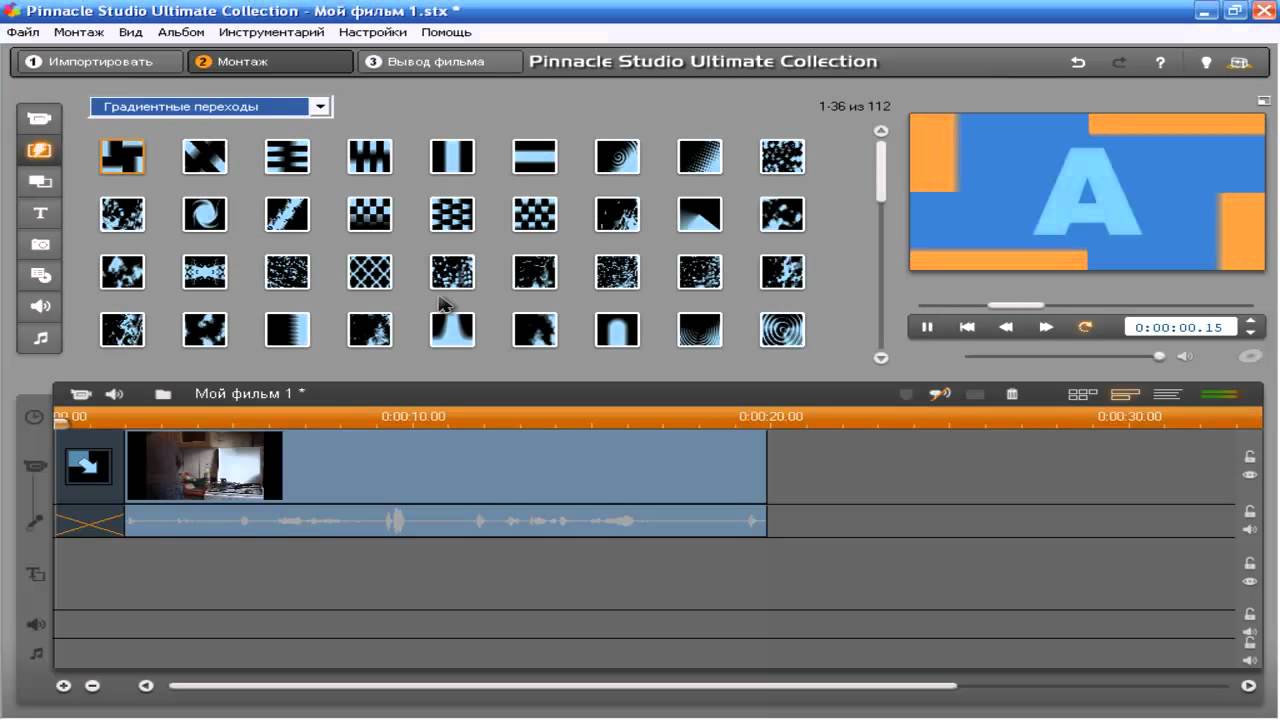Open help via the question mark icon
The height and width of the screenshot is (720, 1280).
[1160, 62]
